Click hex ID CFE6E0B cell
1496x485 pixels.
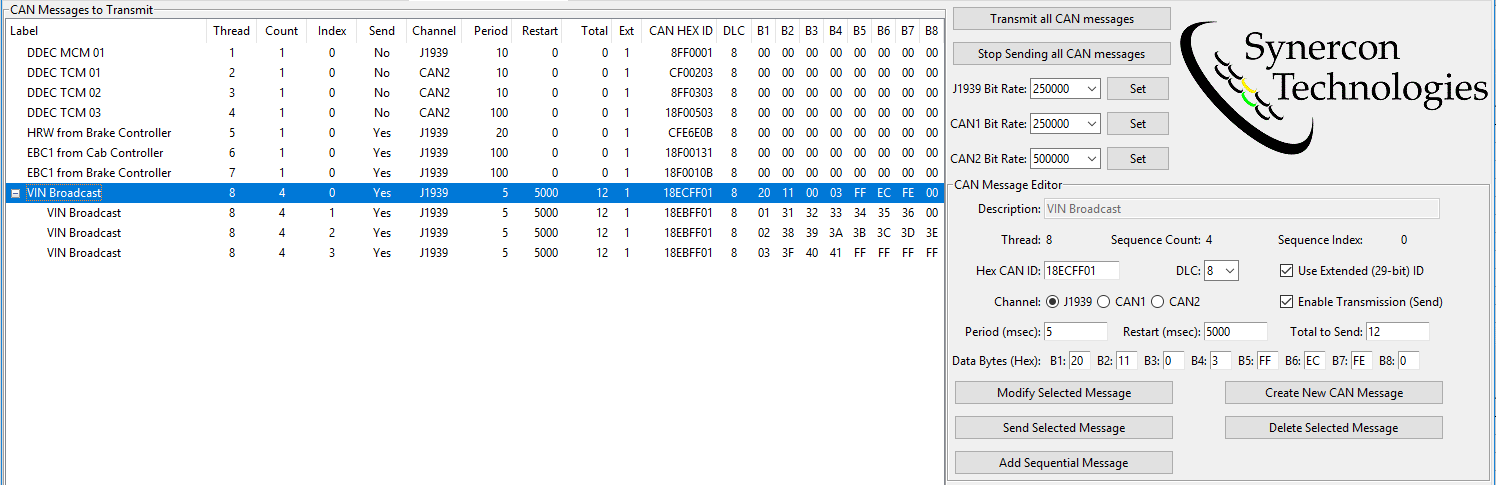coord(691,133)
